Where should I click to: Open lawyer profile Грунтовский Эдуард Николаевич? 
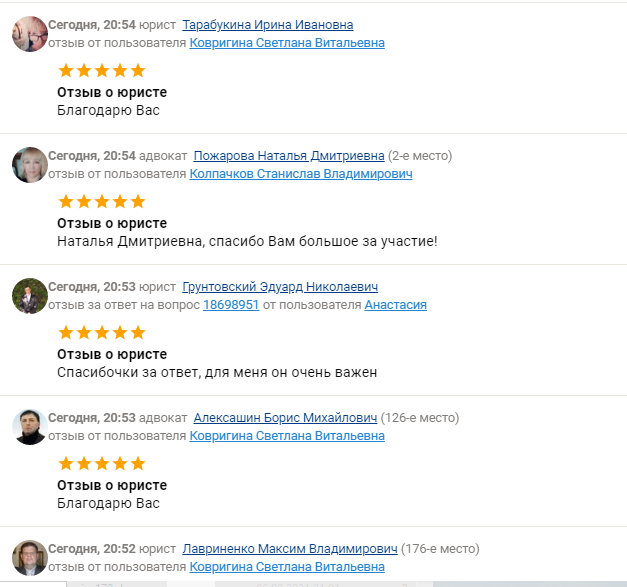pos(280,287)
